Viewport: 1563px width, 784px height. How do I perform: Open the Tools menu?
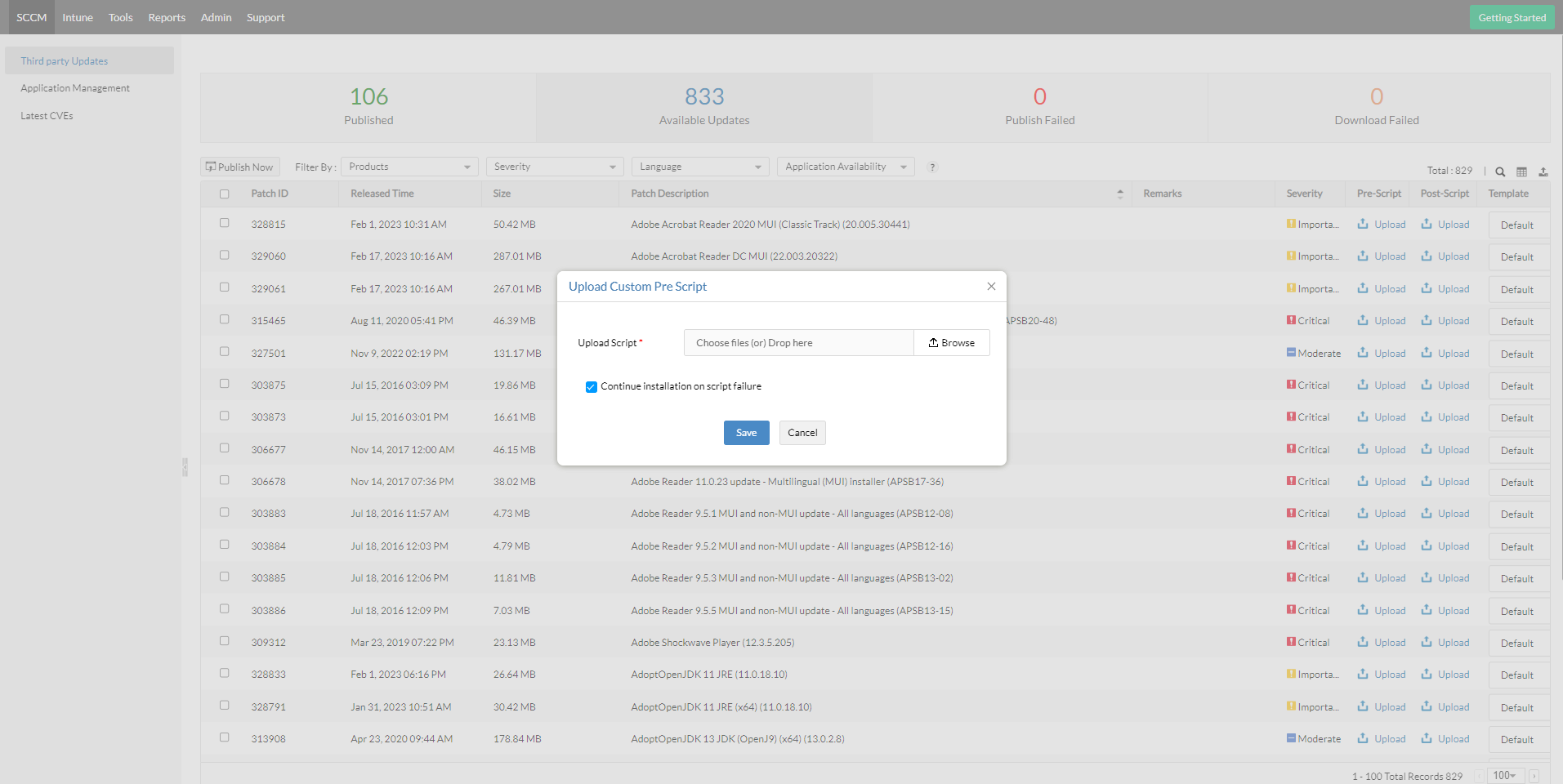[x=121, y=17]
